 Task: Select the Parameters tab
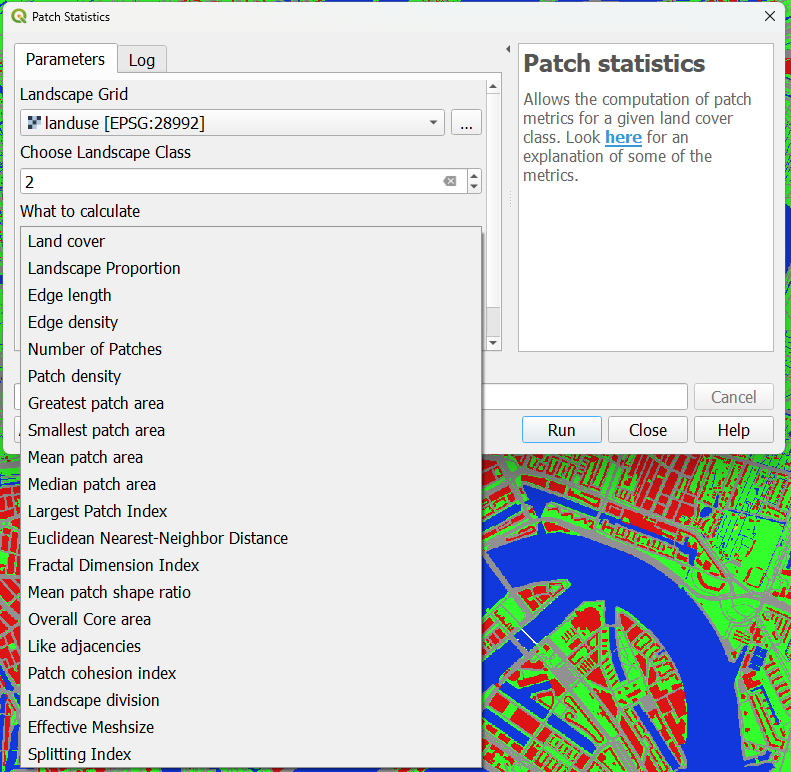coord(65,60)
